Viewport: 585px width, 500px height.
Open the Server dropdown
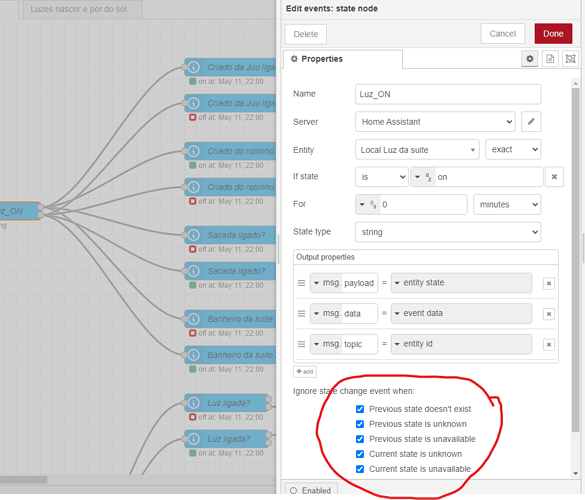435,122
